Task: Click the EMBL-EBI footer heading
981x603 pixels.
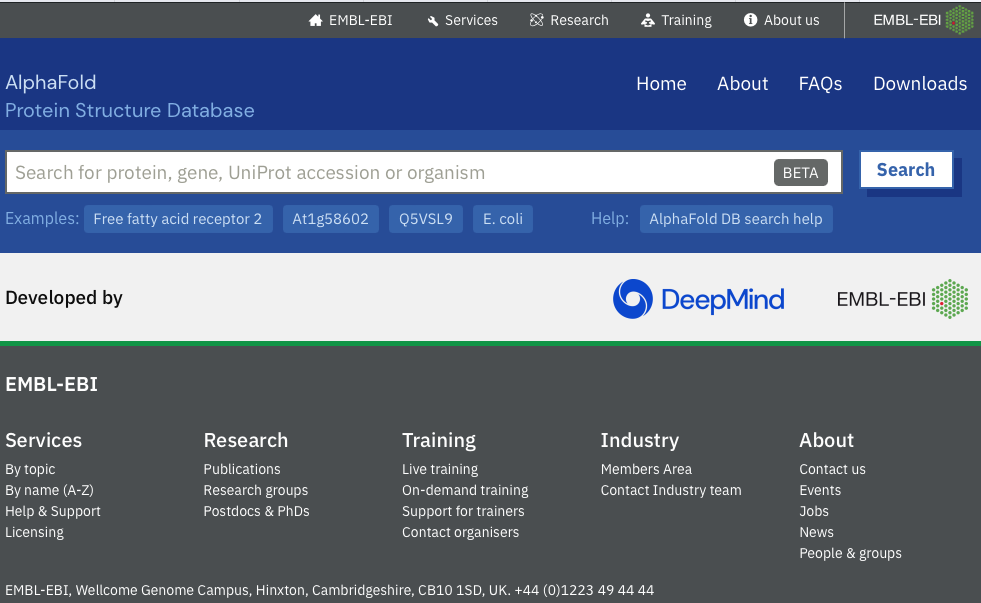Action: (x=51, y=384)
